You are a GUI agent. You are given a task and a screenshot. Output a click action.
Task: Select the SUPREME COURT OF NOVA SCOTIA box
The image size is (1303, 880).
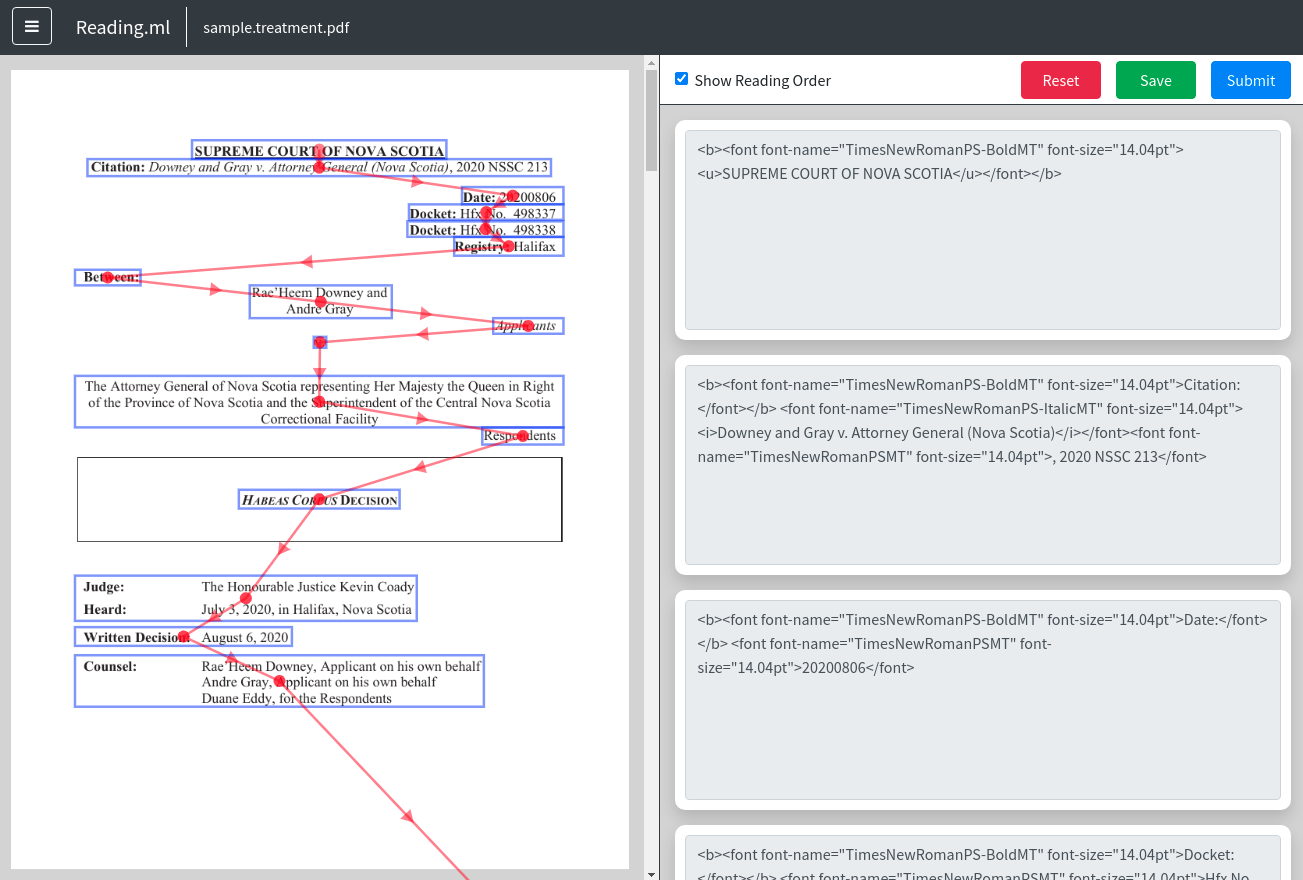319,150
